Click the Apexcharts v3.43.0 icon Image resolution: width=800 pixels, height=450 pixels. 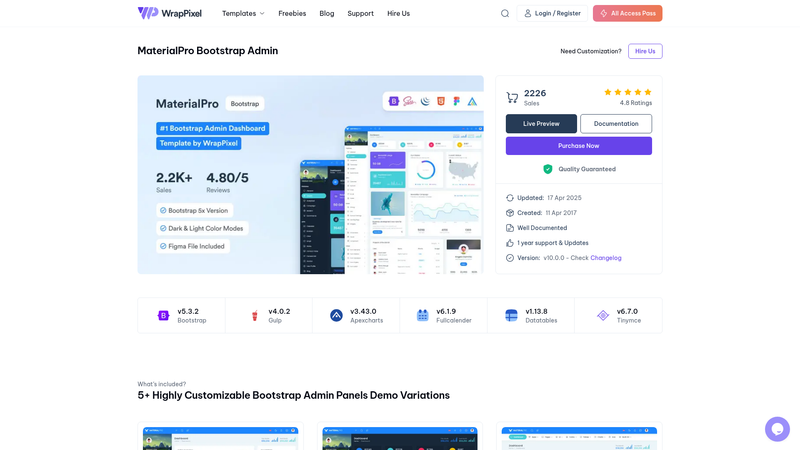tap(336, 315)
